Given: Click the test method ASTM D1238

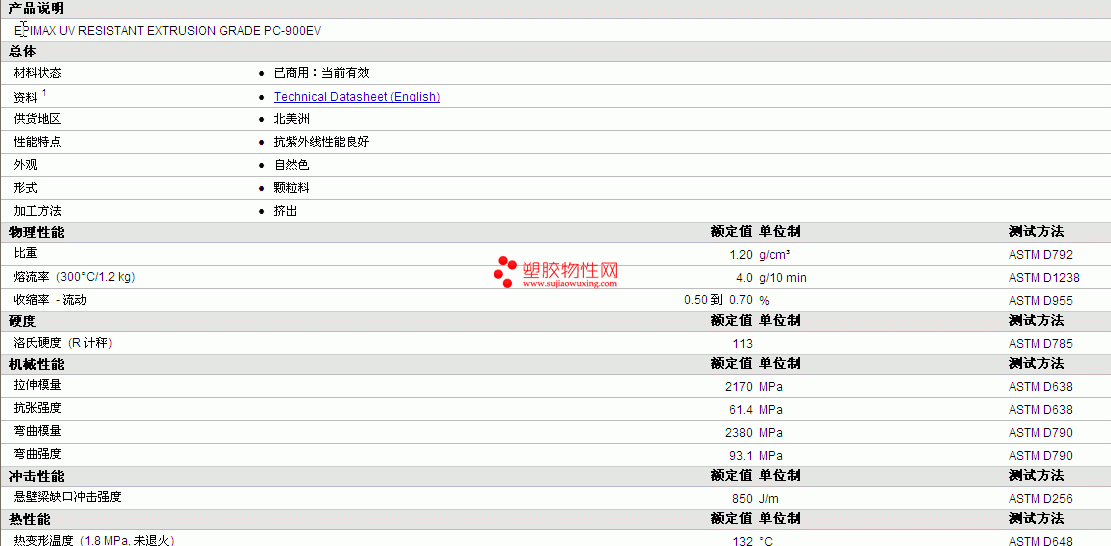Looking at the screenshot, I should (1044, 278).
